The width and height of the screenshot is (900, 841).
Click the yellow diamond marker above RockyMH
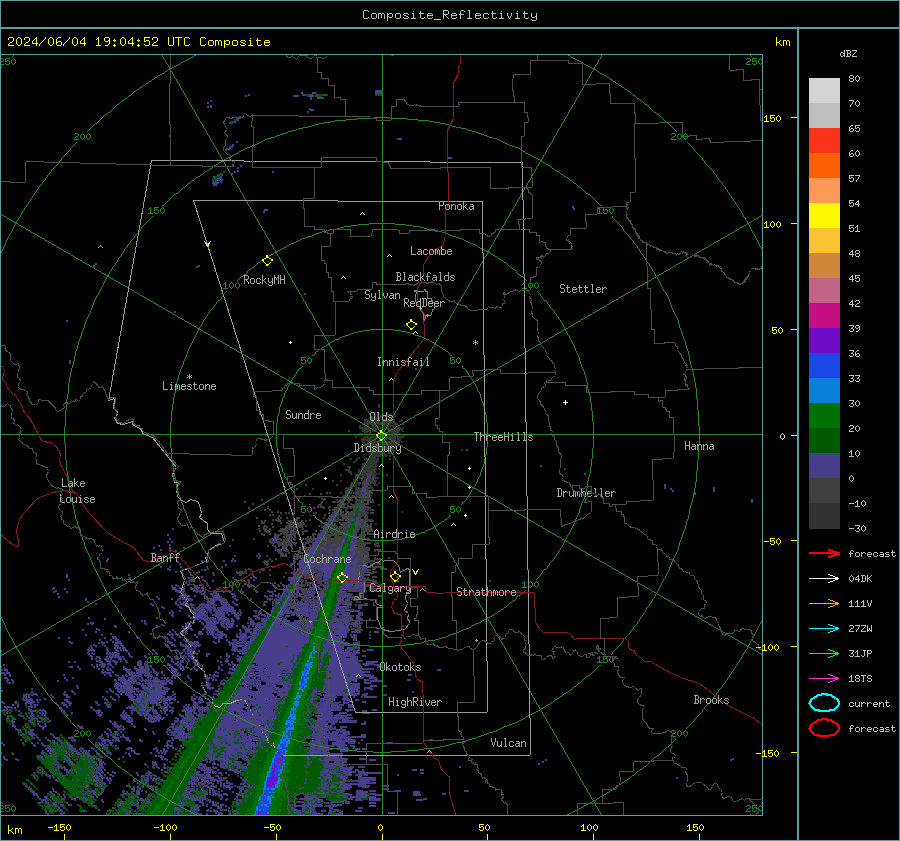point(267,261)
